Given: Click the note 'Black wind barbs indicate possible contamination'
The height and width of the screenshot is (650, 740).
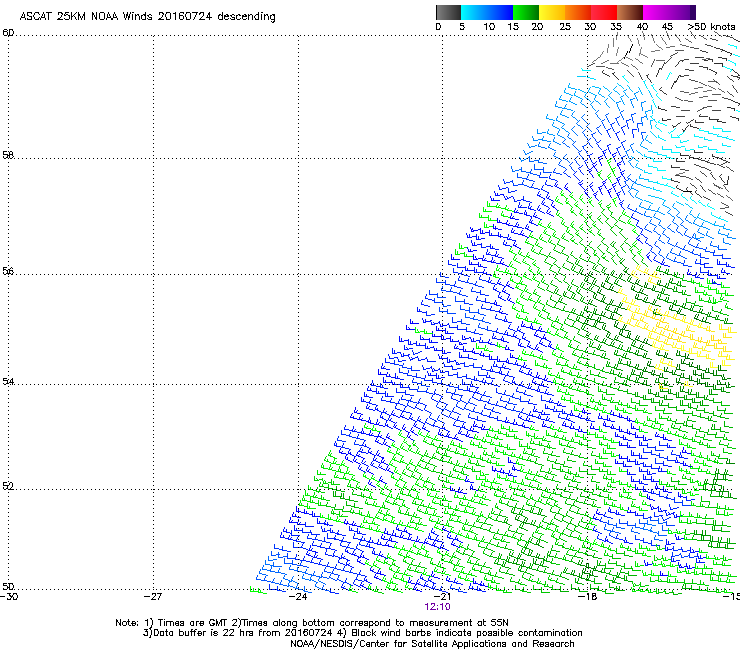Looking at the screenshot, I should pyautogui.click(x=466, y=633).
